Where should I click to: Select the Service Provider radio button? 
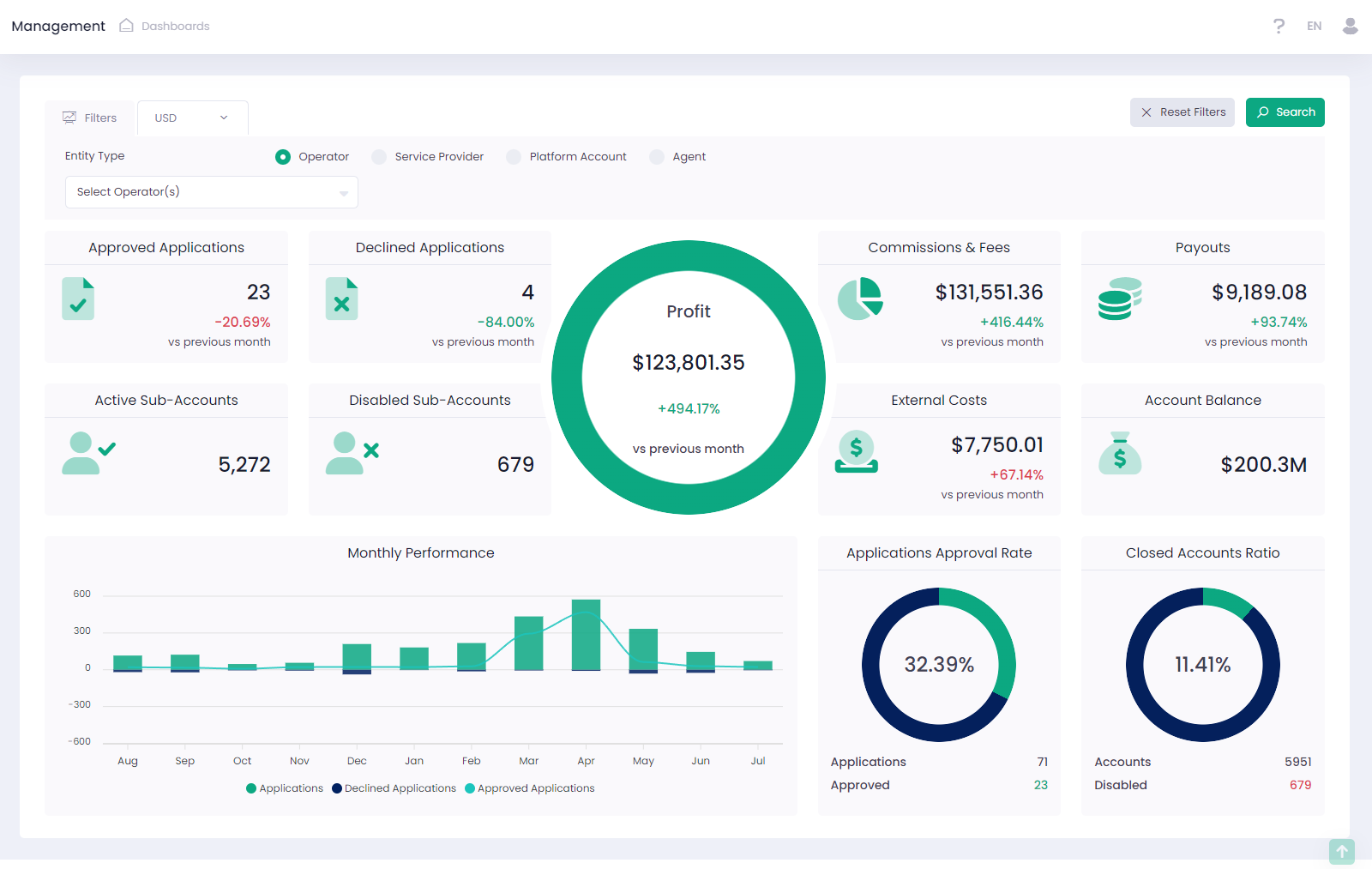point(379,157)
